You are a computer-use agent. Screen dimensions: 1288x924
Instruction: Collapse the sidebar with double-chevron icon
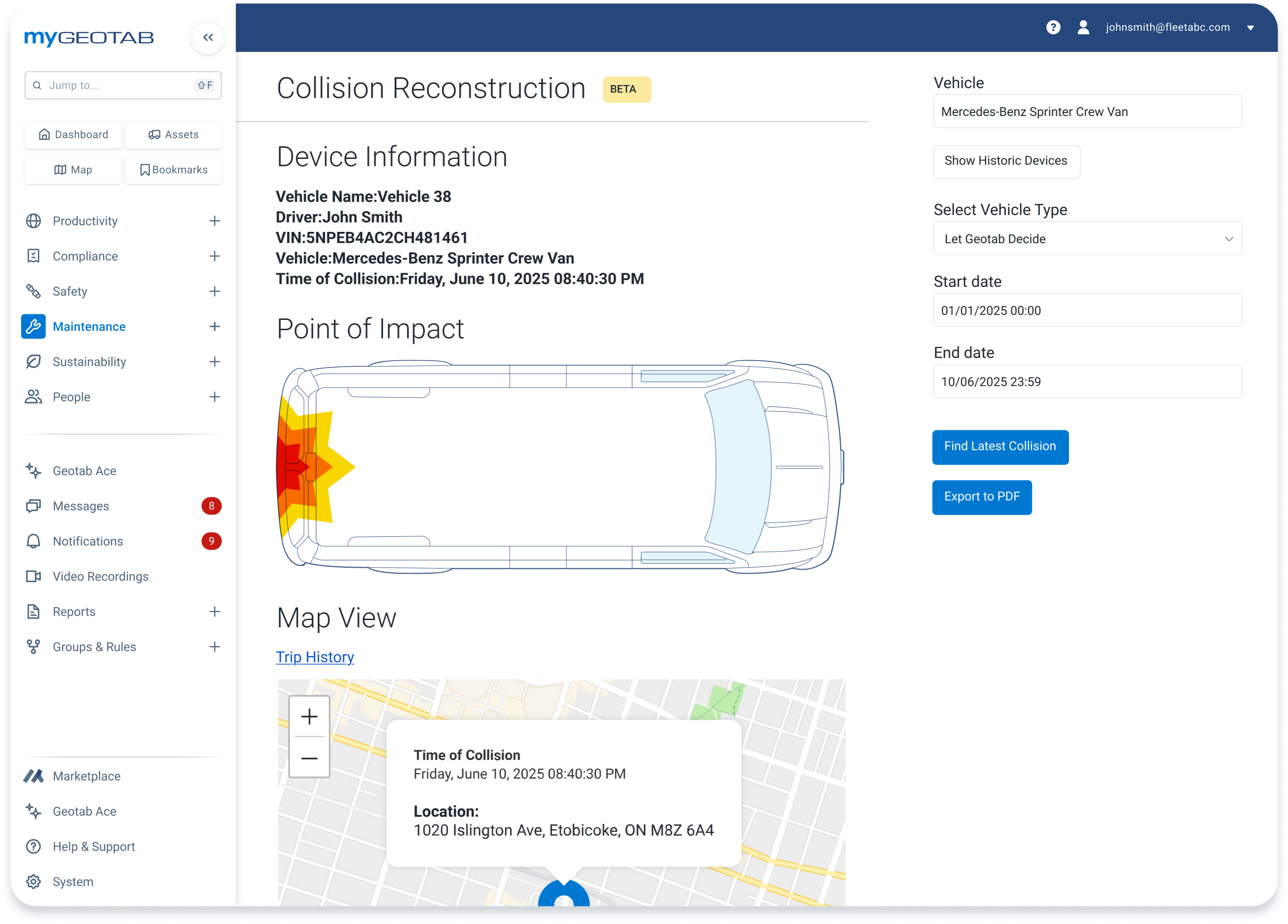[x=208, y=37]
